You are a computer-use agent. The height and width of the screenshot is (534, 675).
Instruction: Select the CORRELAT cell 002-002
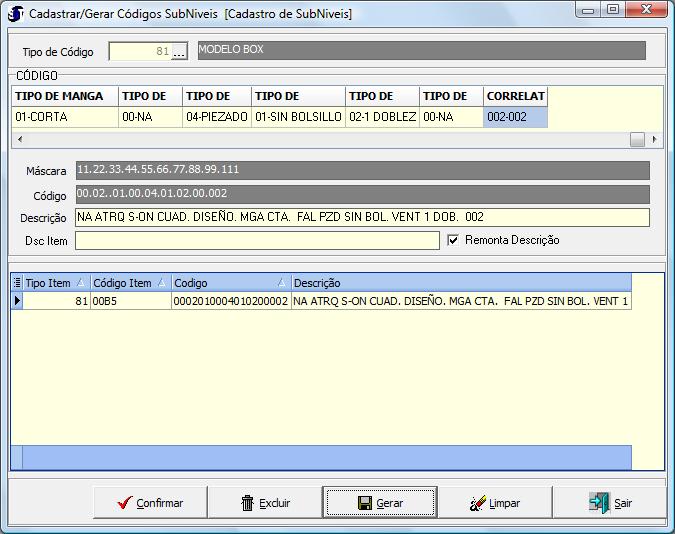pos(515,117)
